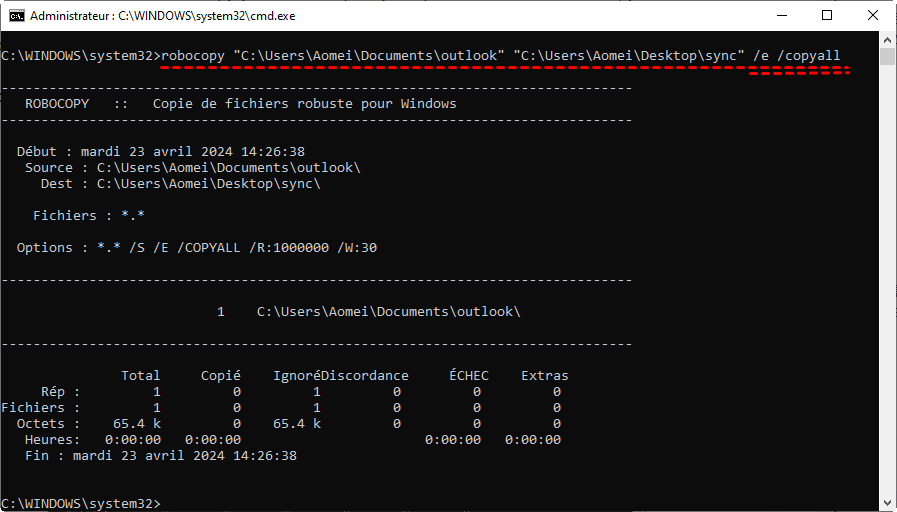Click the Début start date line
The width and height of the screenshot is (897, 512).
(x=161, y=151)
